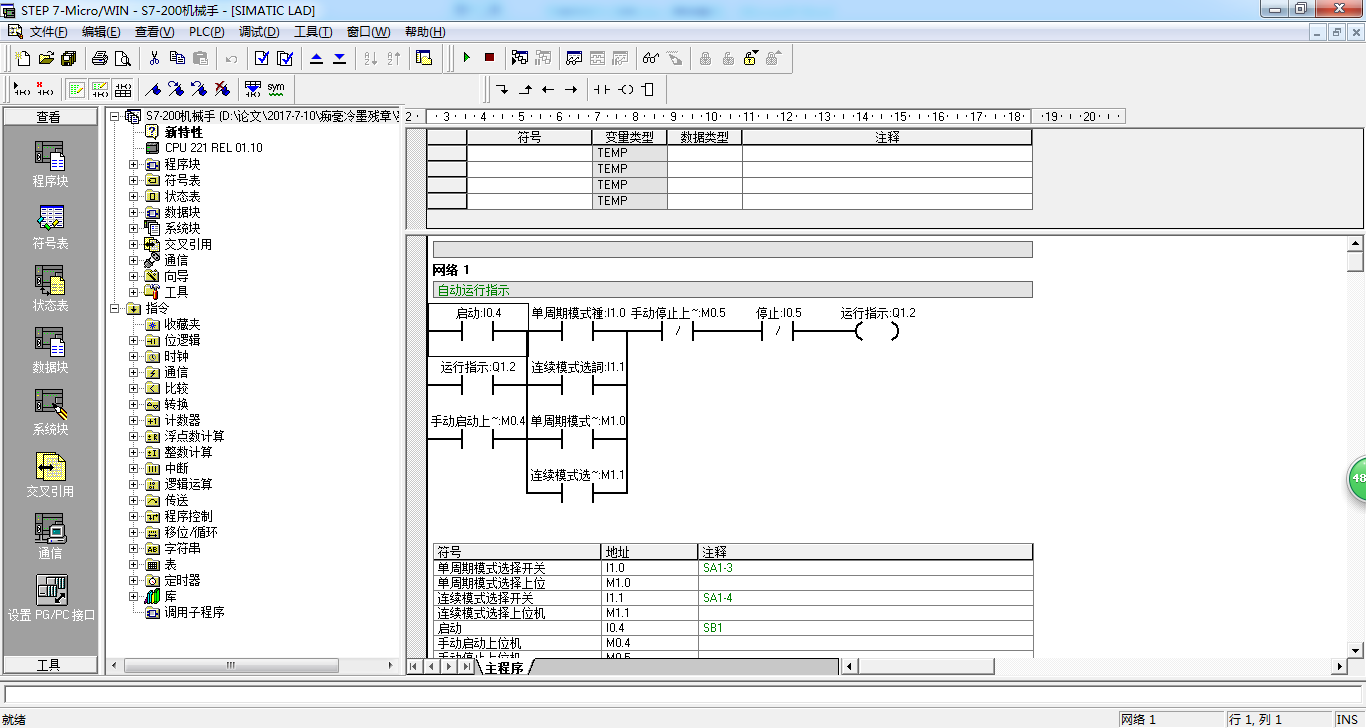The height and width of the screenshot is (728, 1366).
Task: Open the 查看(V) menu
Action: pos(154,32)
